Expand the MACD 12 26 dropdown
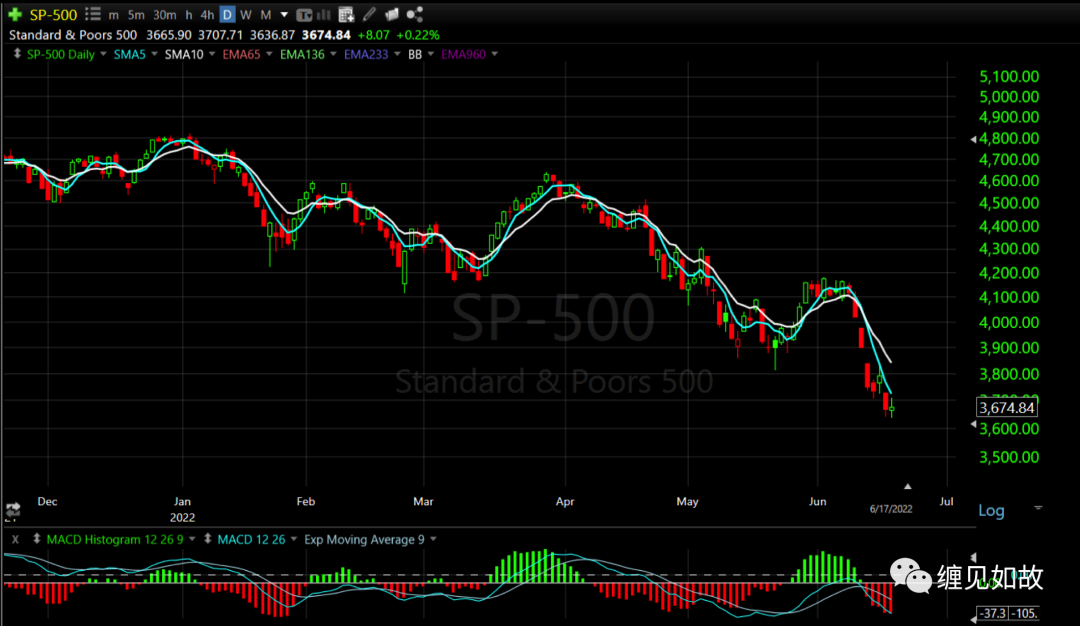The image size is (1080, 626). [294, 539]
